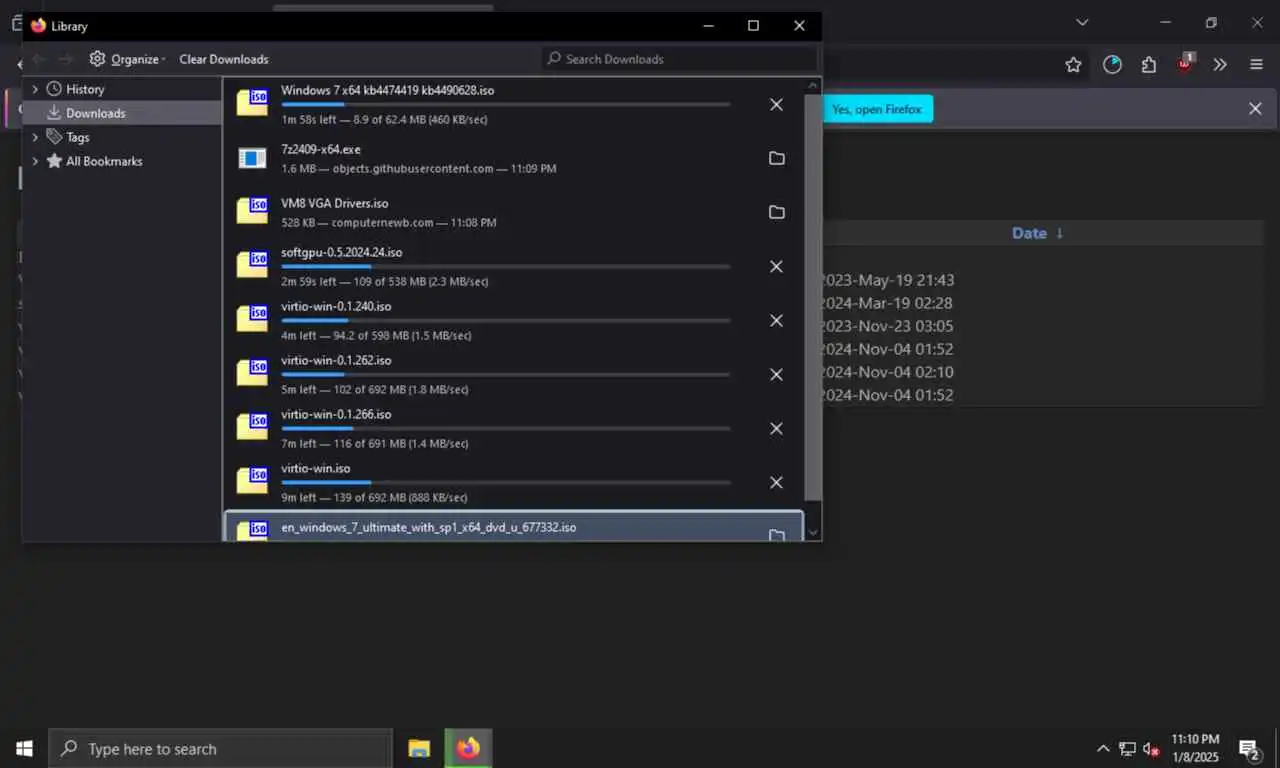Open the Firefox downloads progress icon
1280x768 pixels.
coord(1112,65)
